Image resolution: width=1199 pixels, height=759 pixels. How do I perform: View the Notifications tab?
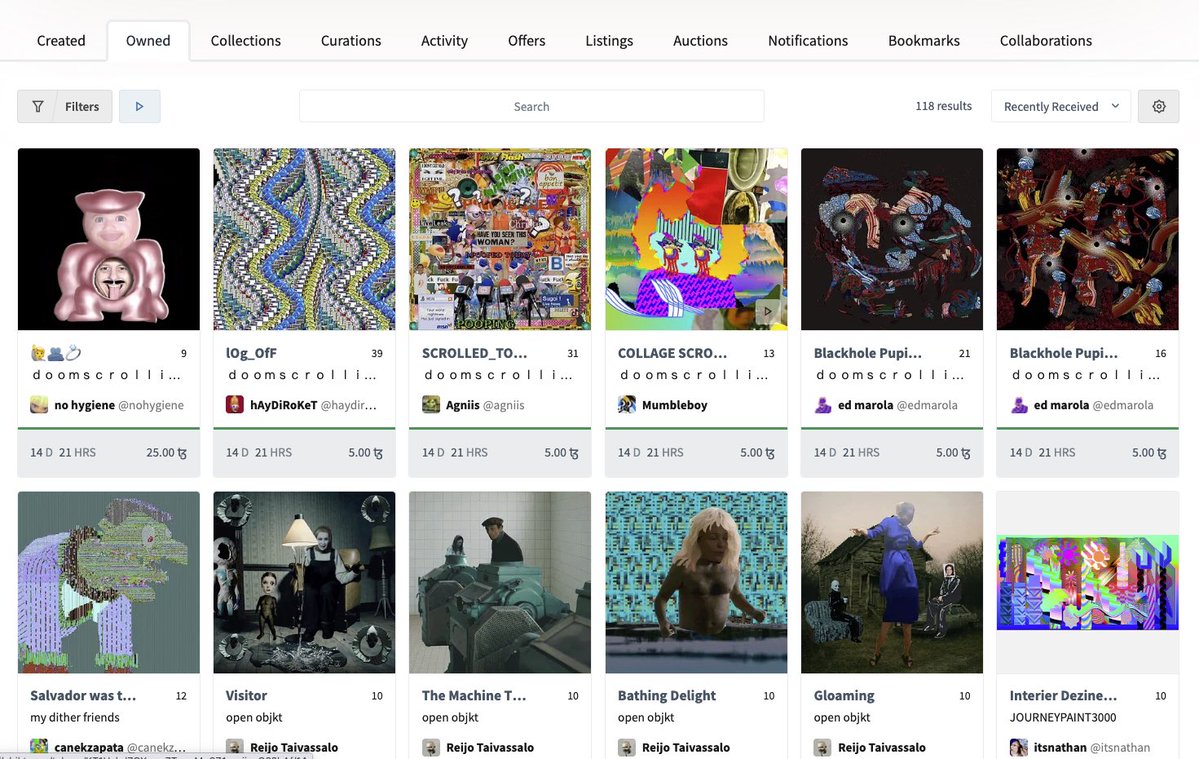808,41
